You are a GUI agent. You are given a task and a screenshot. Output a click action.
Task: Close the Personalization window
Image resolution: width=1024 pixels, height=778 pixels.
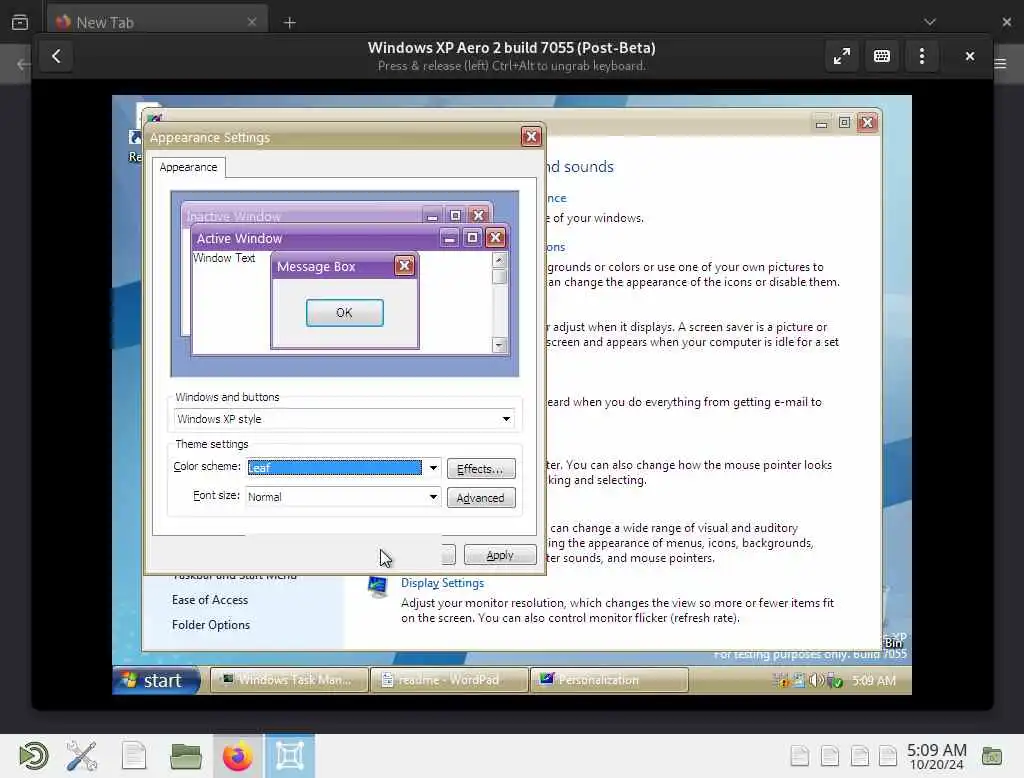[867, 123]
